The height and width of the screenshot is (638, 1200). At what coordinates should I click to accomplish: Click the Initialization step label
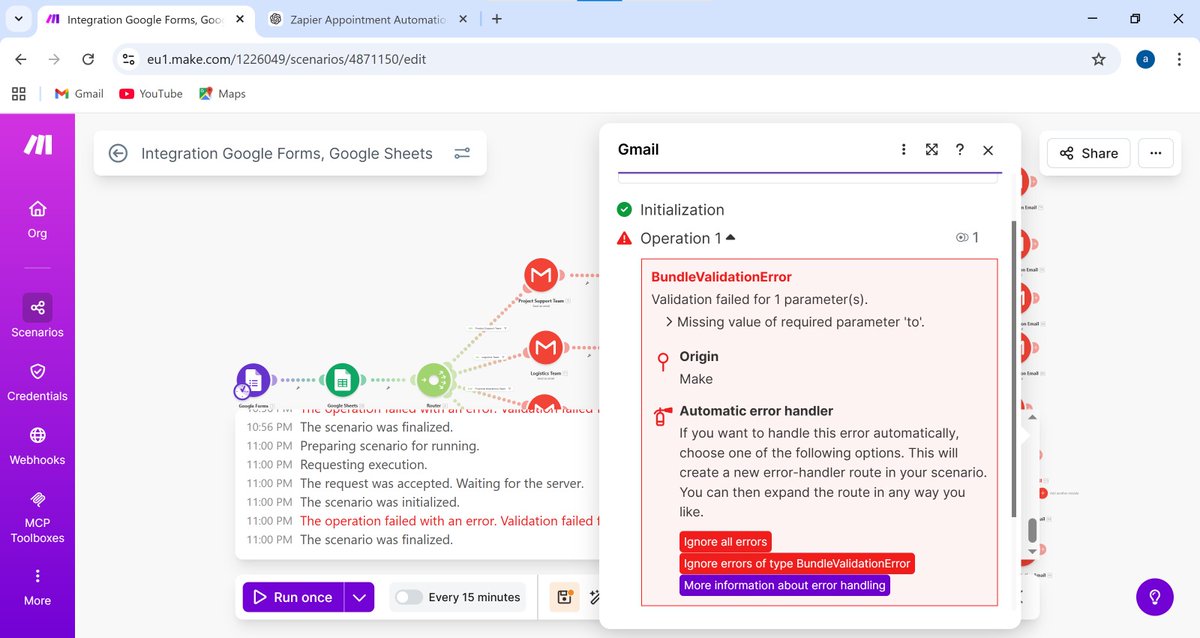pyautogui.click(x=682, y=209)
